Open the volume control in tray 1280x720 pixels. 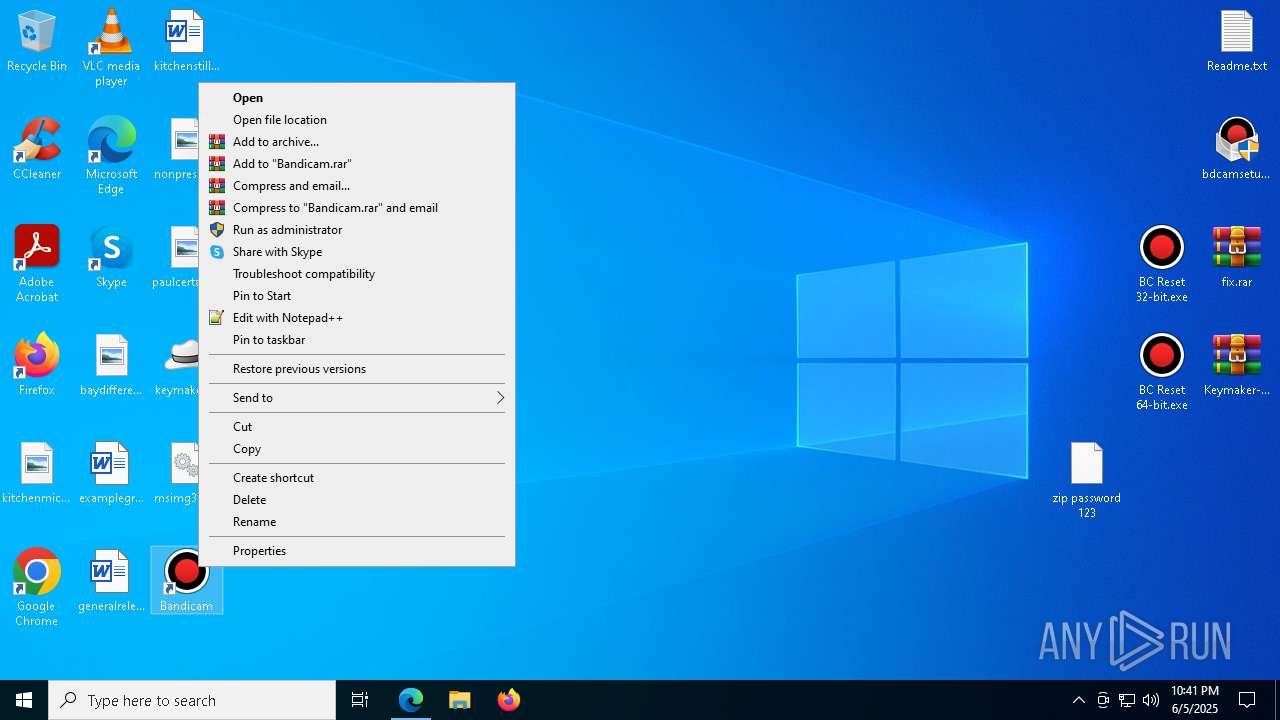pos(1151,700)
